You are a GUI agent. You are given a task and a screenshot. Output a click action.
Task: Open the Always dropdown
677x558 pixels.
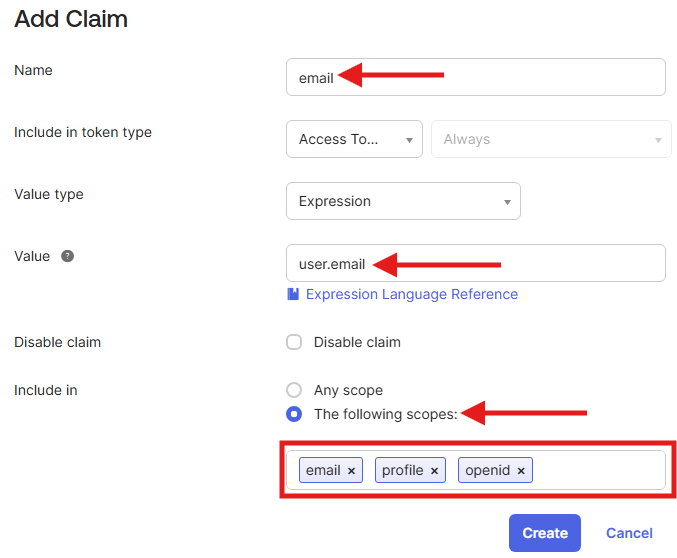pyautogui.click(x=550, y=139)
